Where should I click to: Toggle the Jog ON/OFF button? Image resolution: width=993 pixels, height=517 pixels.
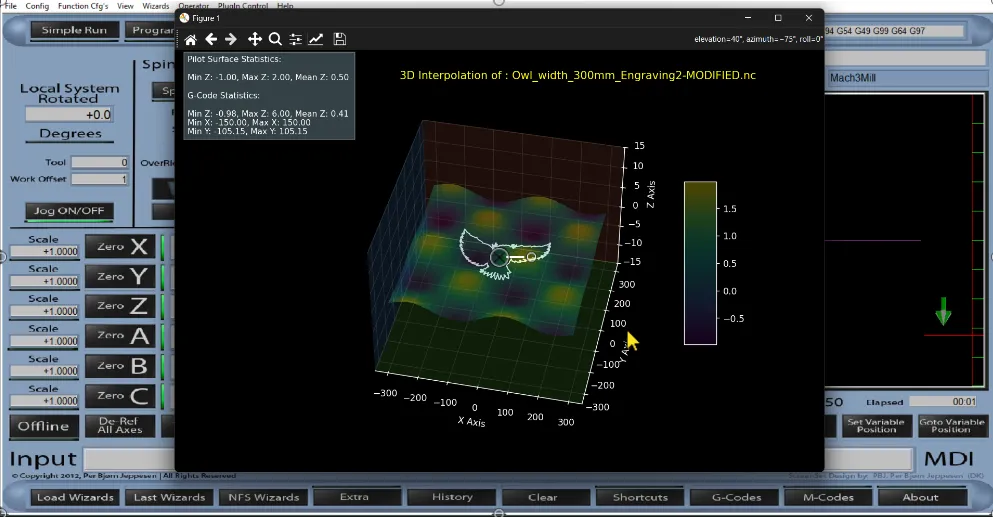click(69, 212)
